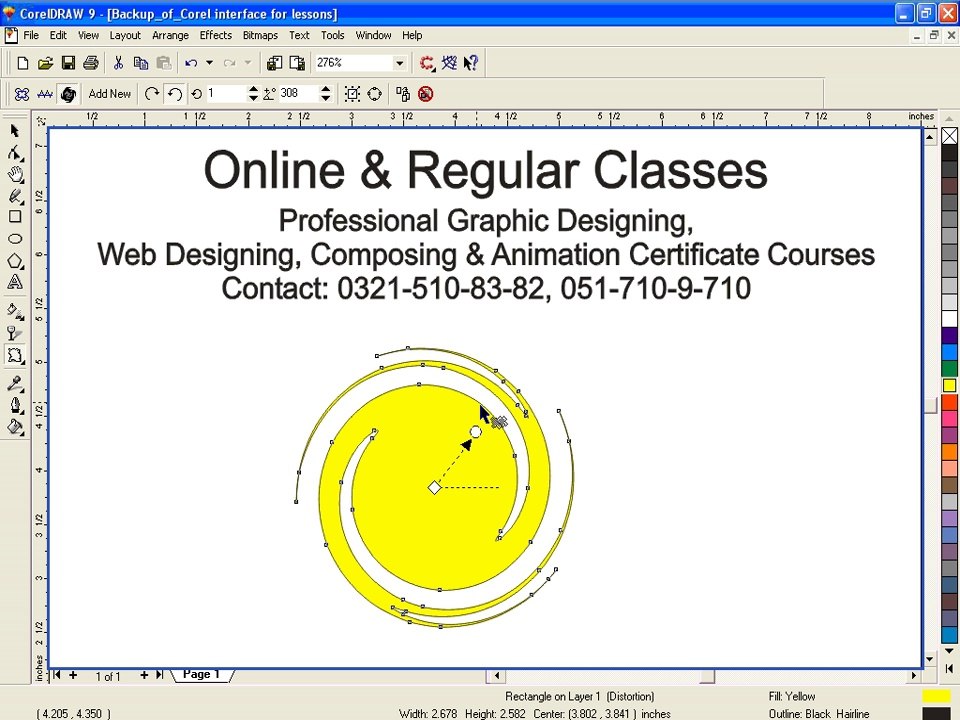Viewport: 960px width, 720px height.
Task: Select the Text tool
Action: pos(15,282)
